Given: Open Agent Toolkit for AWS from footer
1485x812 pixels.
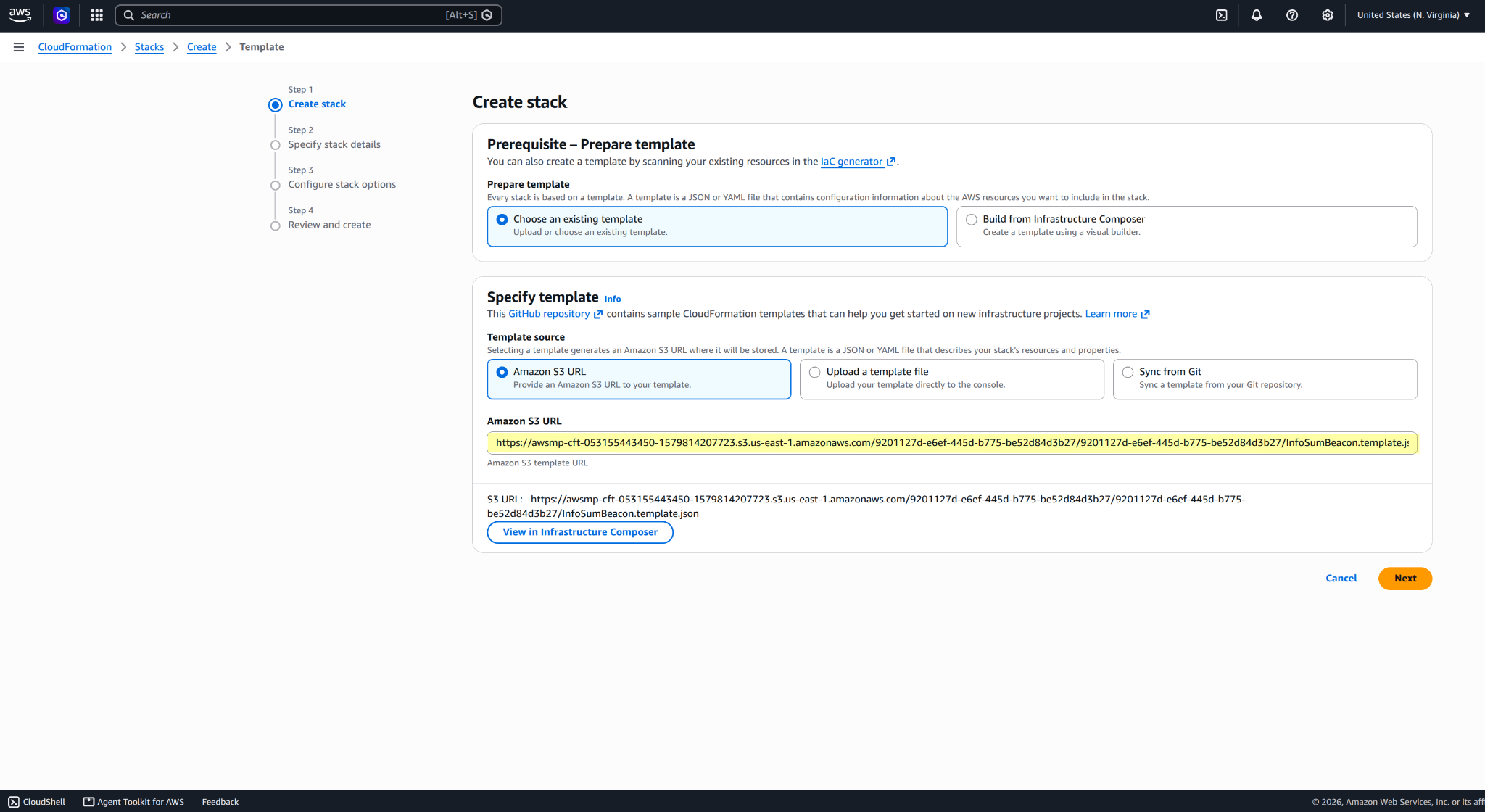Looking at the screenshot, I should point(141,802).
